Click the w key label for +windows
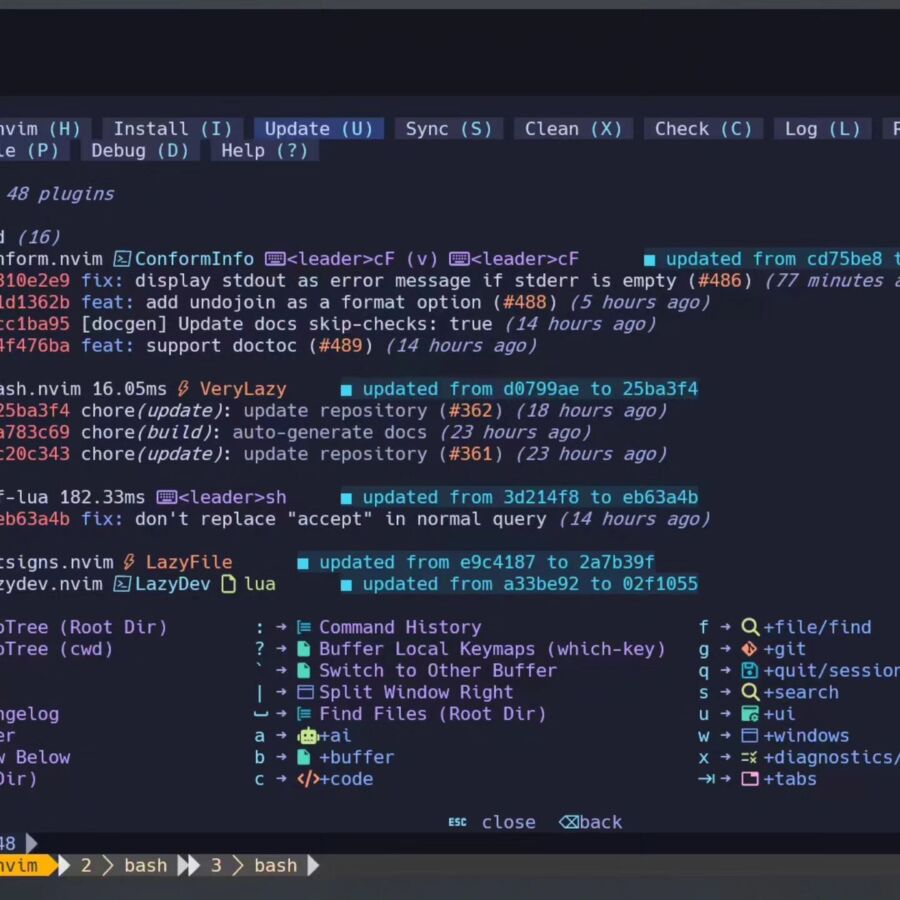 tap(704, 736)
